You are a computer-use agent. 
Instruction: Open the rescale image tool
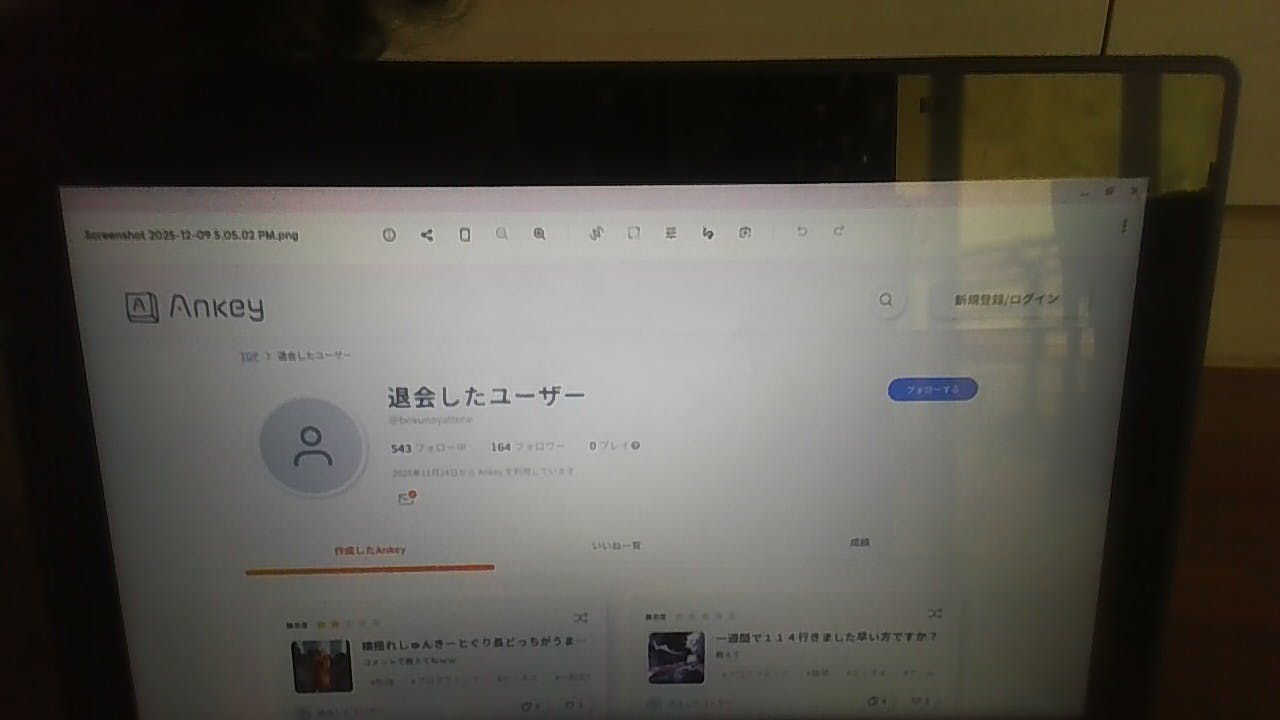tap(634, 233)
